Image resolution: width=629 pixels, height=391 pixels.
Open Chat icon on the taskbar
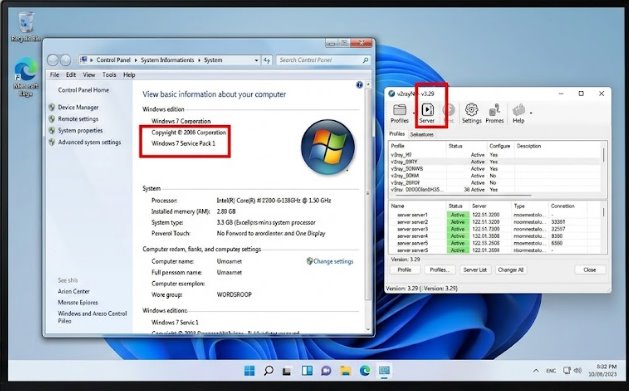pos(326,371)
